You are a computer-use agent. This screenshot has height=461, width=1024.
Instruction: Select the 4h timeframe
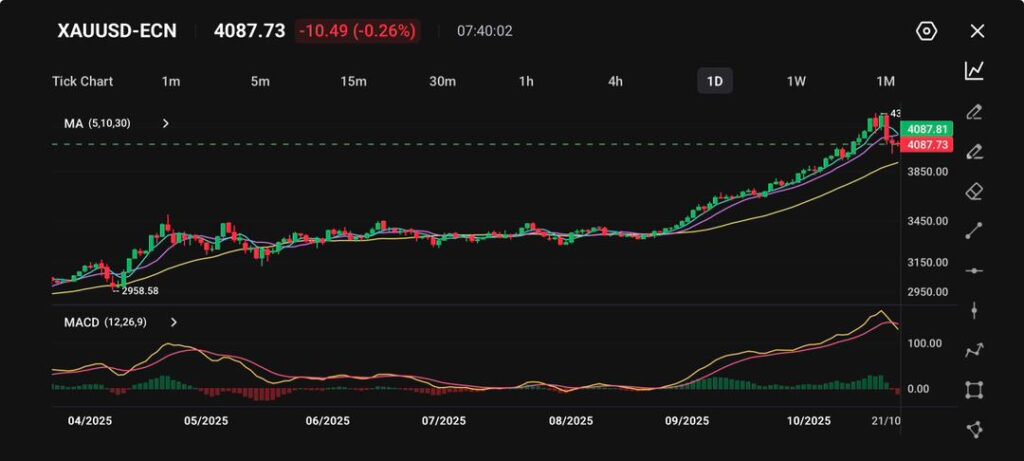616,81
